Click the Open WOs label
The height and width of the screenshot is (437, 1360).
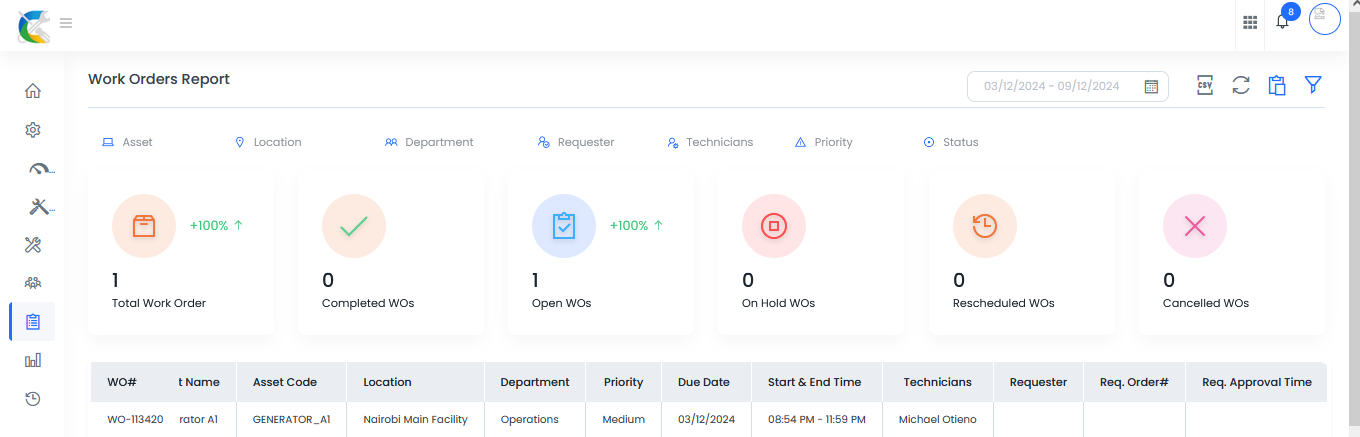[x=562, y=303]
